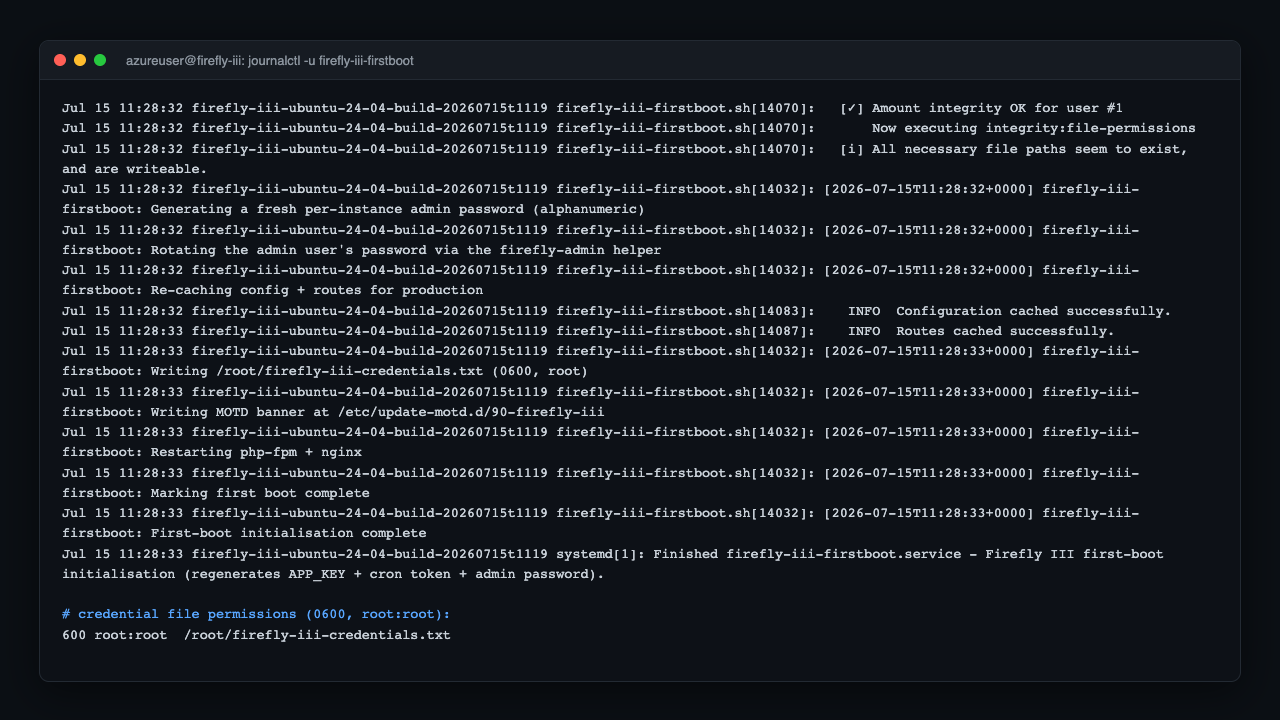Click 'INFO Routes cached successfully.' message

click(x=981, y=331)
